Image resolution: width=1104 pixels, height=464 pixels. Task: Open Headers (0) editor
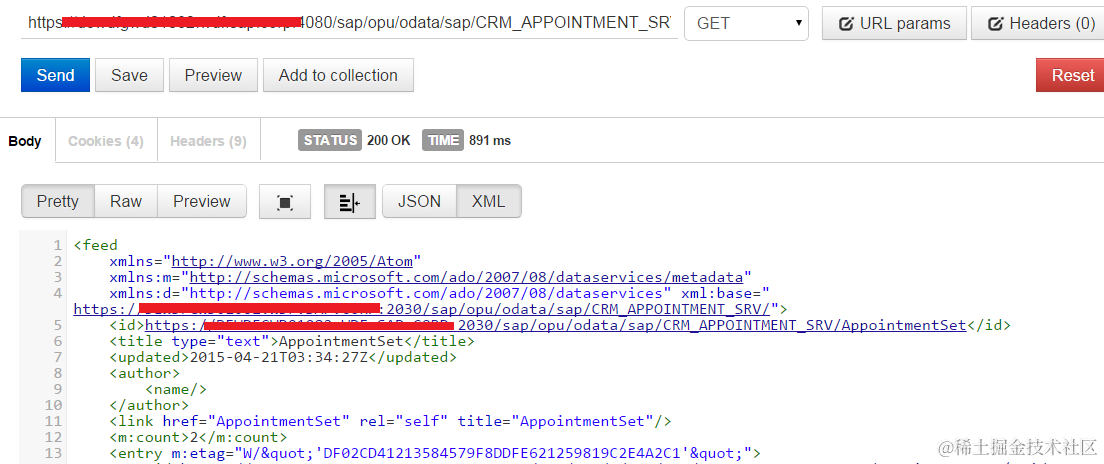coord(1038,23)
